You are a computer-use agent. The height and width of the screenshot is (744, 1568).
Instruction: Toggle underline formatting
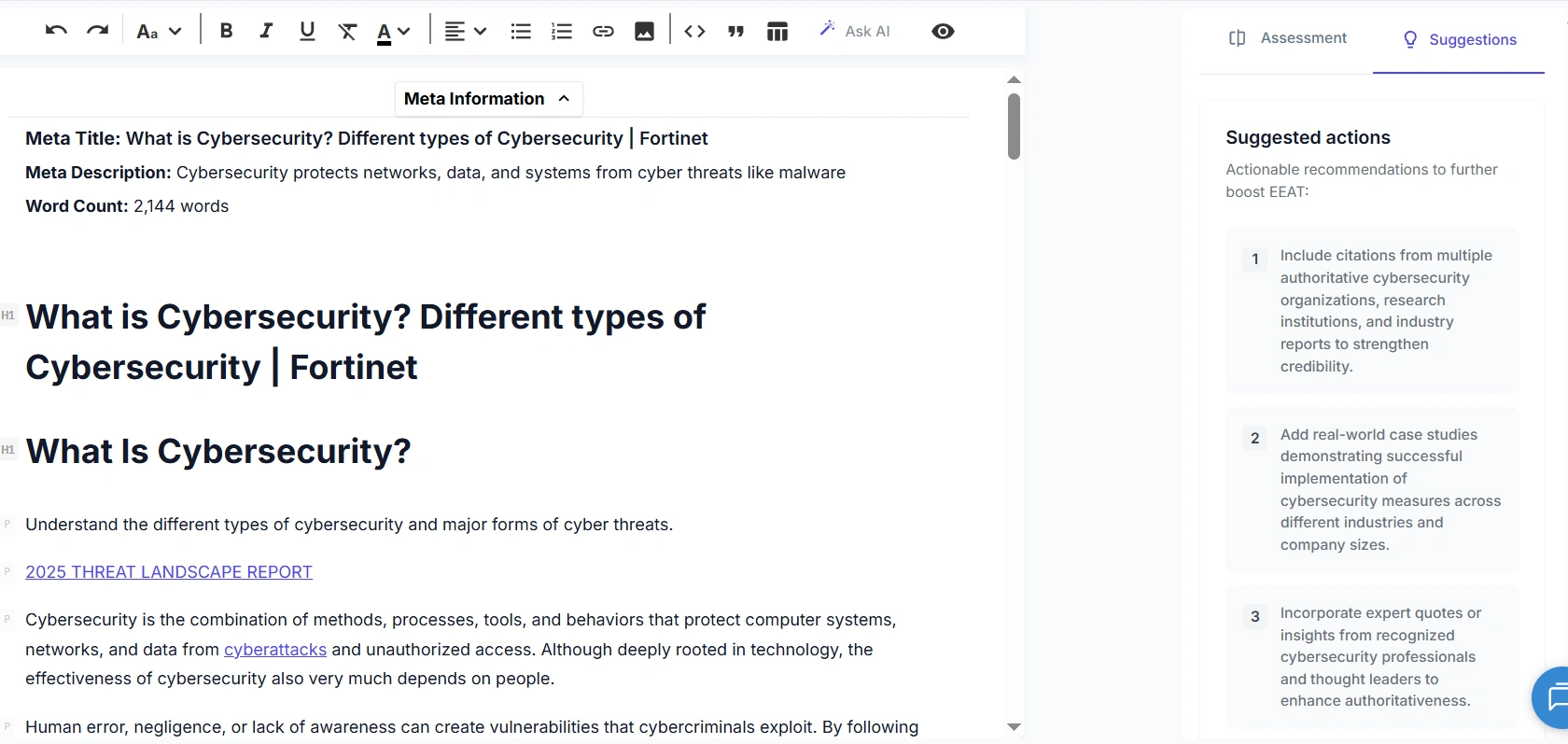(307, 31)
